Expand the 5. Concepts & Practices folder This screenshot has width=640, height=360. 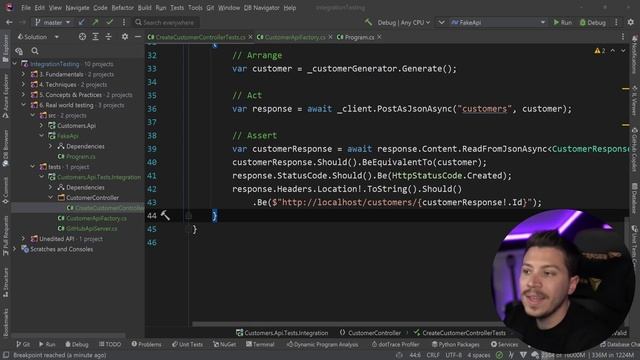(x=23, y=95)
